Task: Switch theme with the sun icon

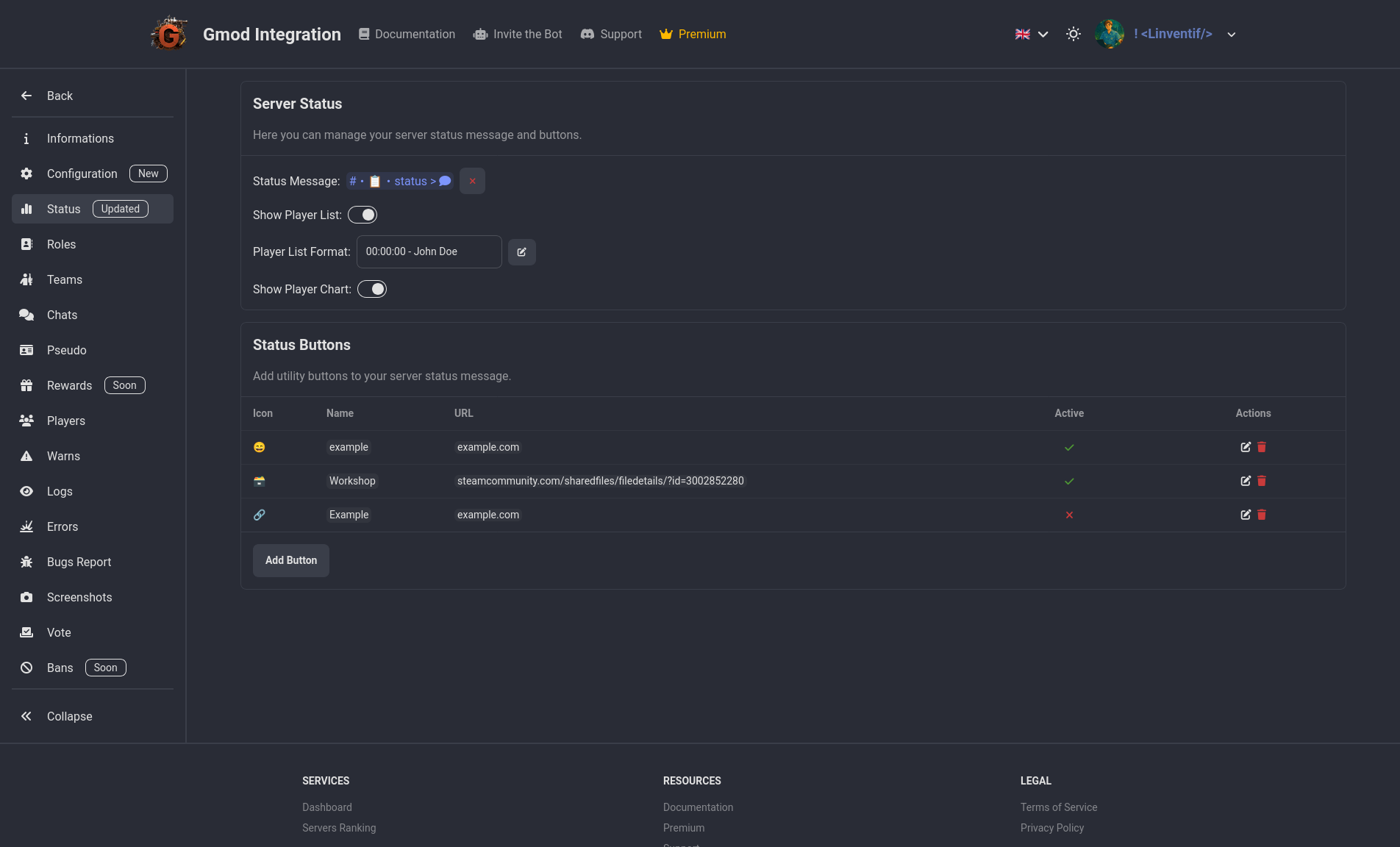Action: coord(1074,34)
